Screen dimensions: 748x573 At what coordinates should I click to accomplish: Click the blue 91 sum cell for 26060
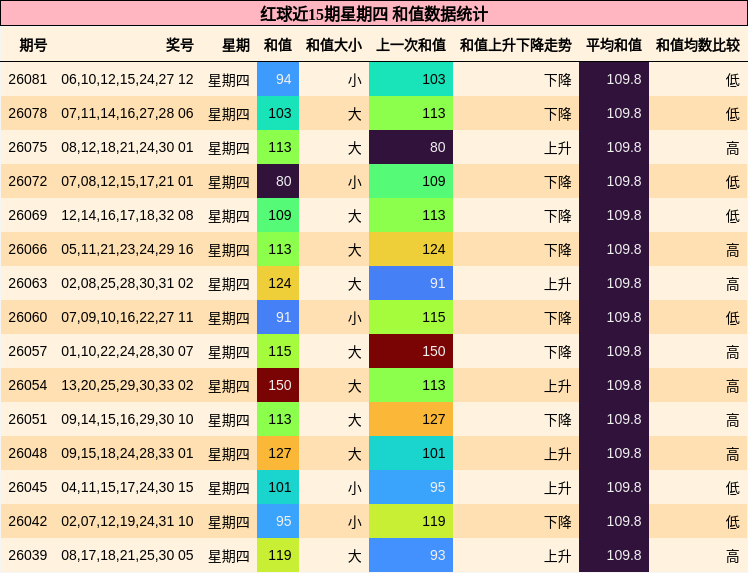coord(278,317)
